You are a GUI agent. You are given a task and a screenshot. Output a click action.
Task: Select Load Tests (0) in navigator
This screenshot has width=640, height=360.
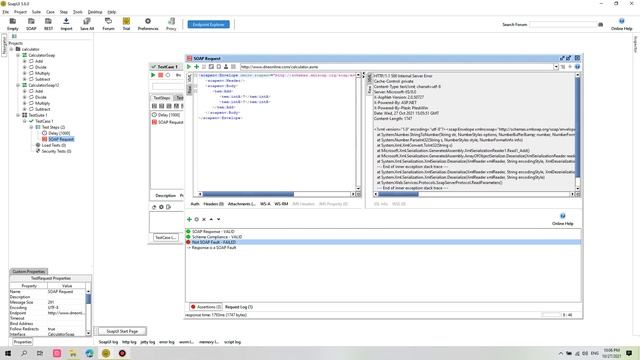[x=53, y=145]
